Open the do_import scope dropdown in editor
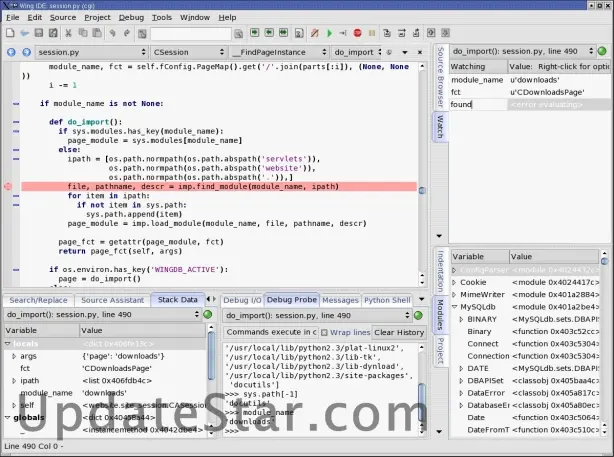 click(x=357, y=52)
